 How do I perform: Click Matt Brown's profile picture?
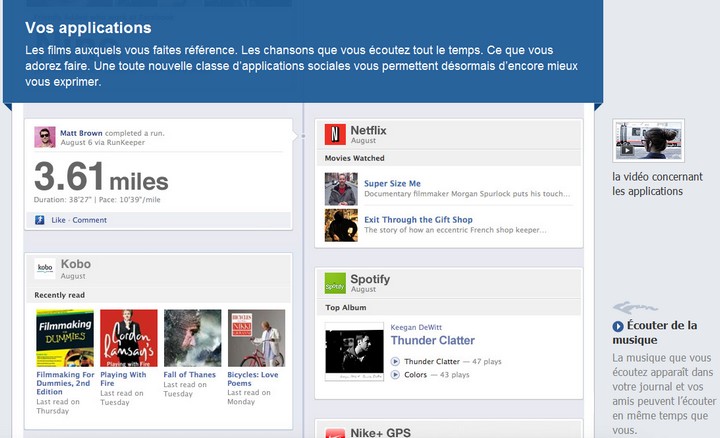point(45,137)
